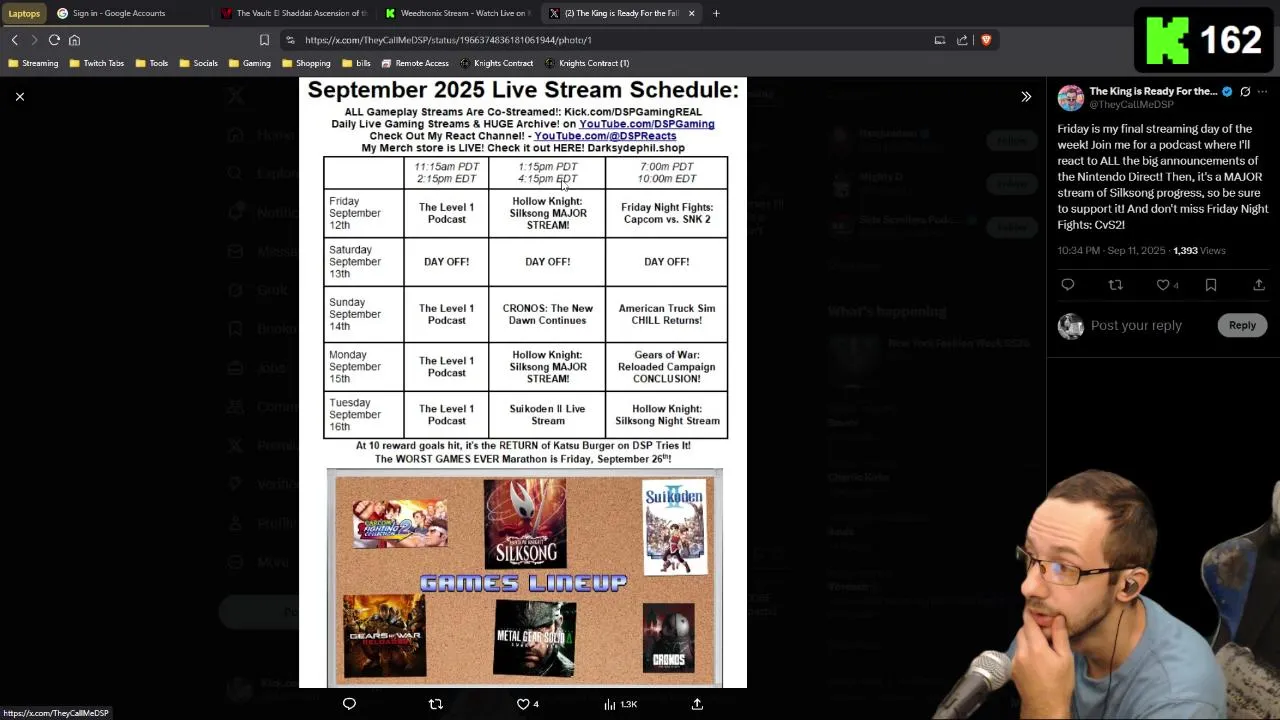Open view analytics icon showing 1.3K

[x=620, y=704]
